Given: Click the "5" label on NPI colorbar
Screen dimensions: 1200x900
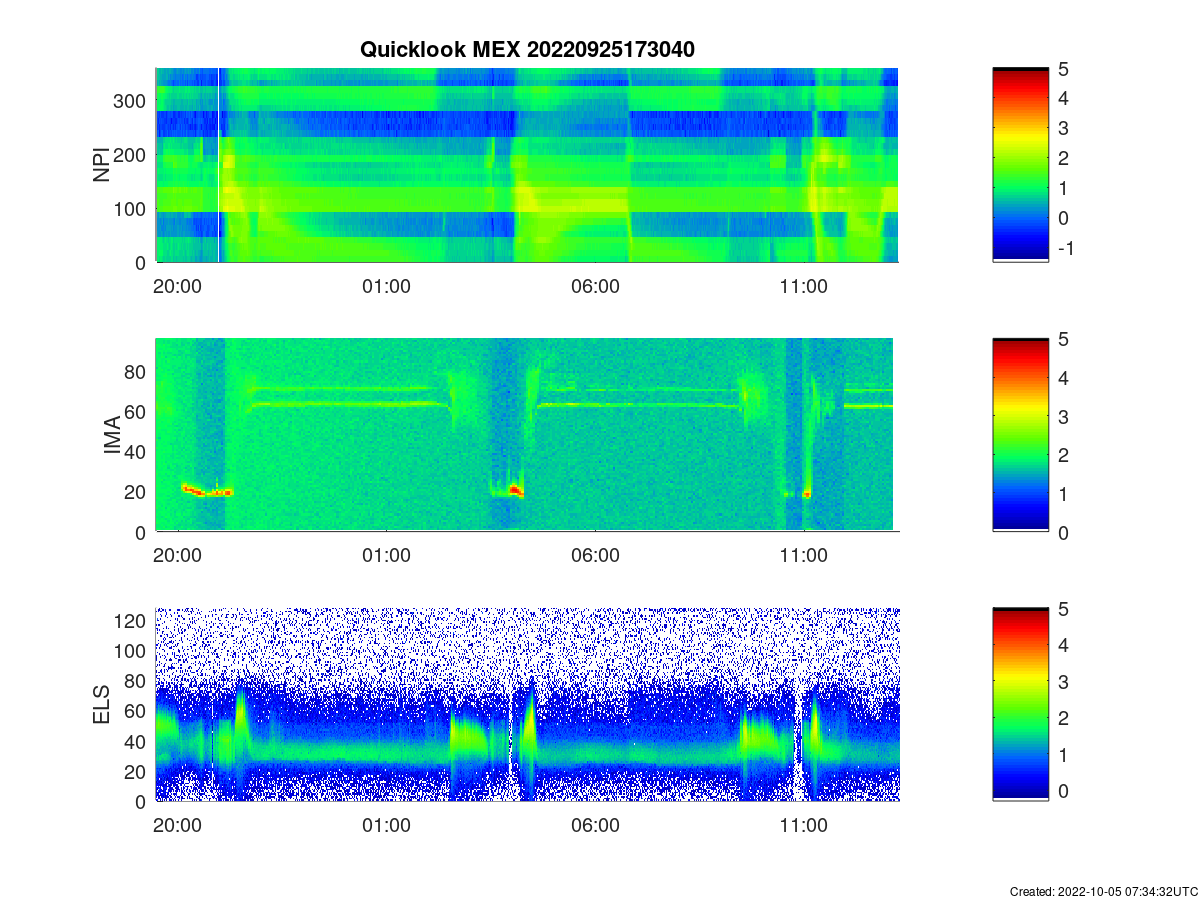Looking at the screenshot, I should pyautogui.click(x=1063, y=69).
